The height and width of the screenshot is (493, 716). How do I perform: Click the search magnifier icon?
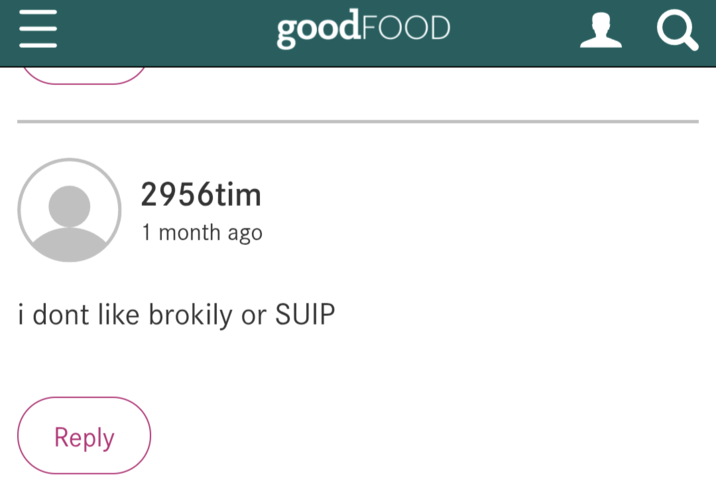point(676,31)
